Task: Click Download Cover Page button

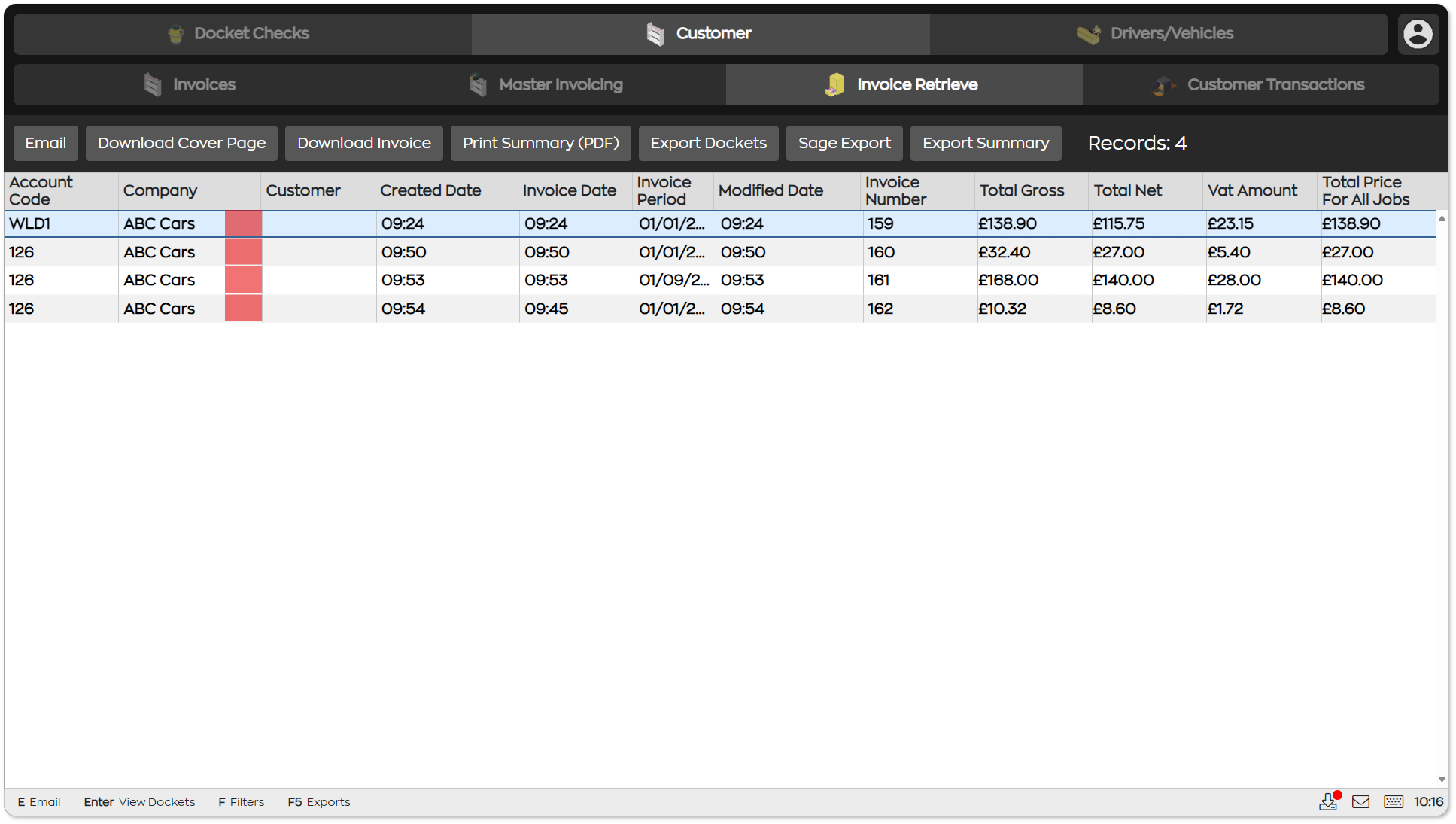Action: 181,143
